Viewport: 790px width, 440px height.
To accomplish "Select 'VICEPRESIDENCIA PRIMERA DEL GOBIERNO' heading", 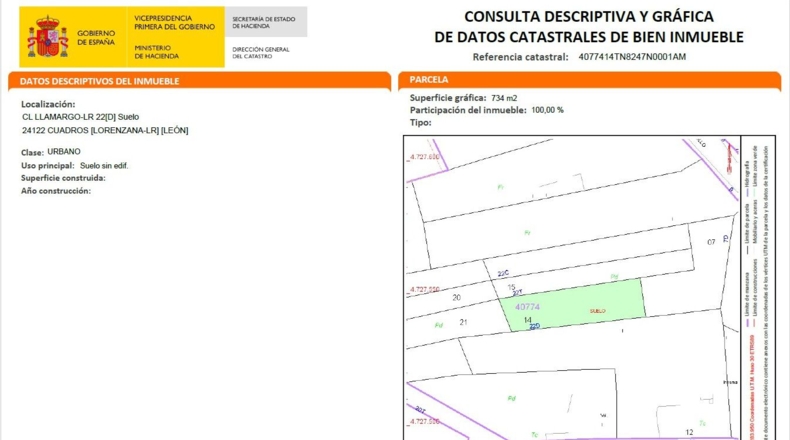I will (x=174, y=22).
